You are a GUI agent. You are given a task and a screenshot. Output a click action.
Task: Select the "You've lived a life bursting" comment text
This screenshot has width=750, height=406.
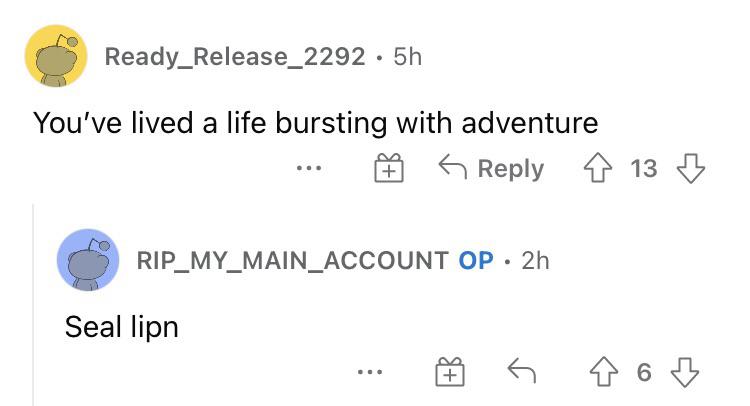tap(315, 123)
